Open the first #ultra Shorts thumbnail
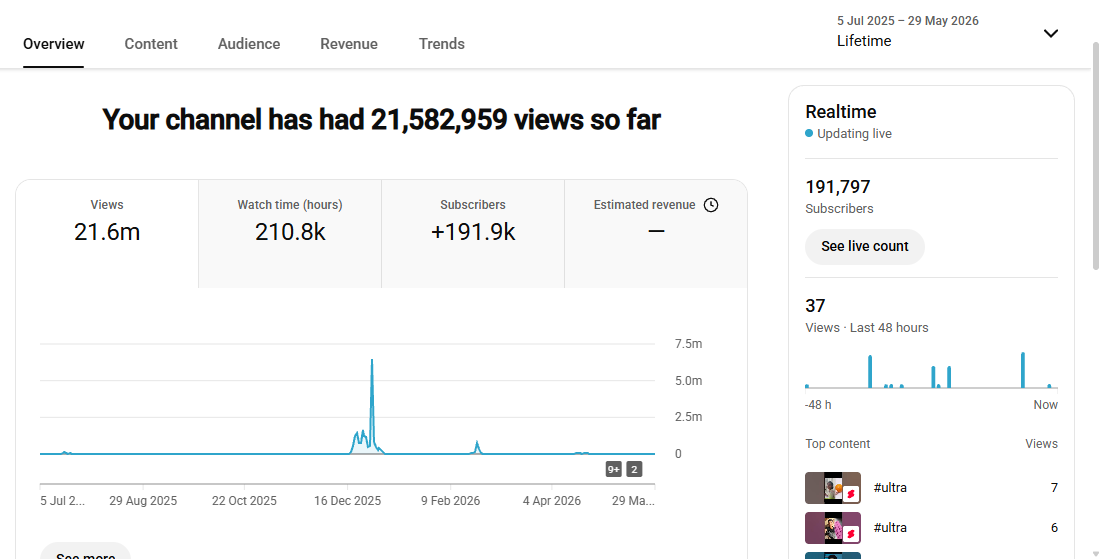1100x559 pixels. [x=833, y=487]
